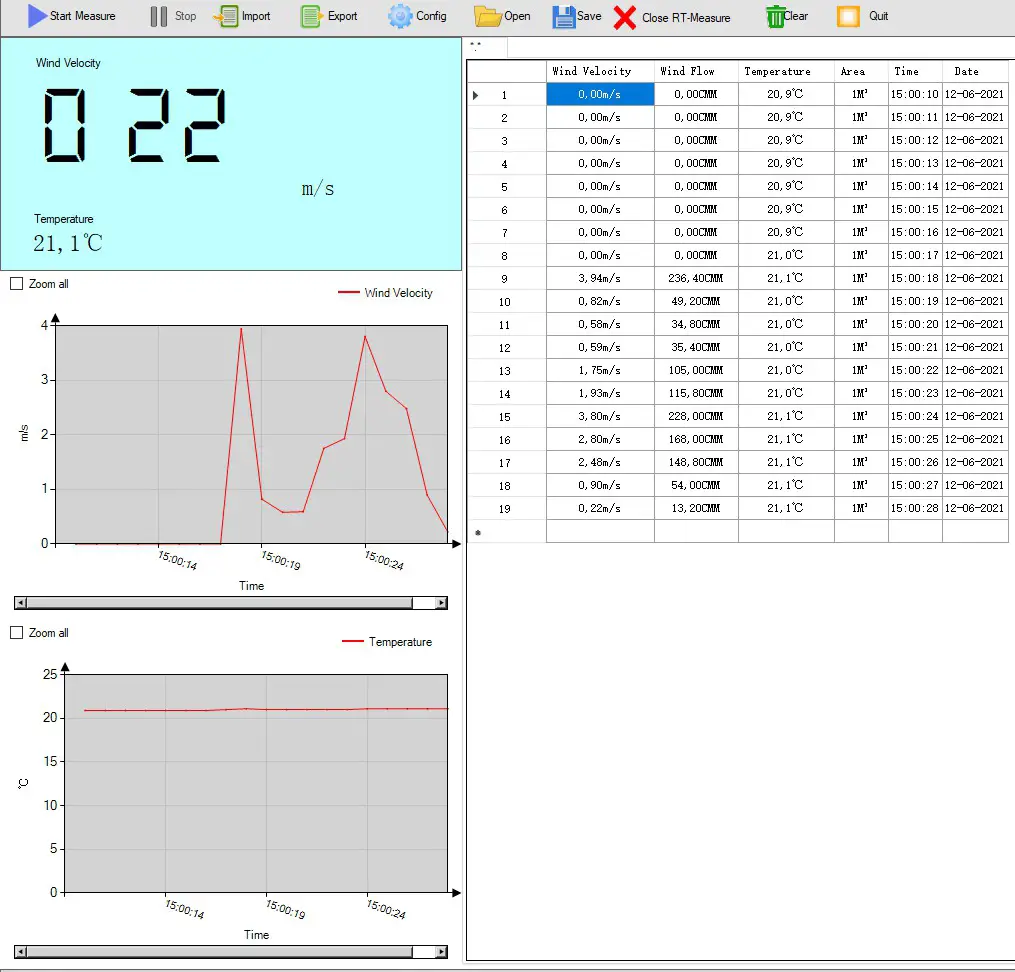This screenshot has height=972, width=1015.
Task: Click the Wind Velocity legend label
Action: click(x=400, y=293)
